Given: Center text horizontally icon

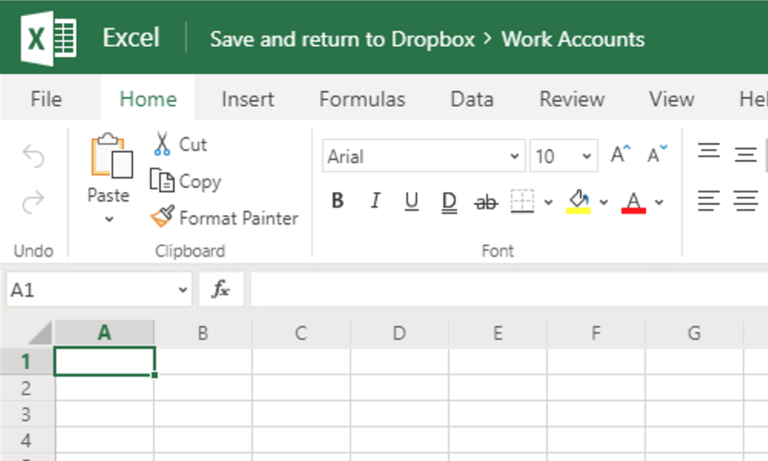Looking at the screenshot, I should pos(745,201).
